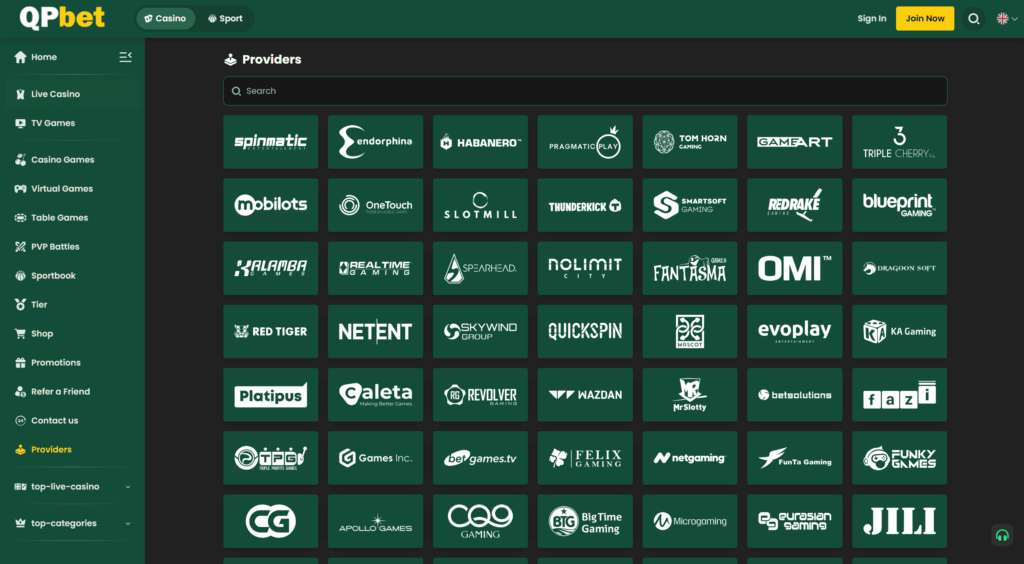Screen dimensions: 1024x564
Task: Open the Refer a Friend link
Action: (61, 392)
